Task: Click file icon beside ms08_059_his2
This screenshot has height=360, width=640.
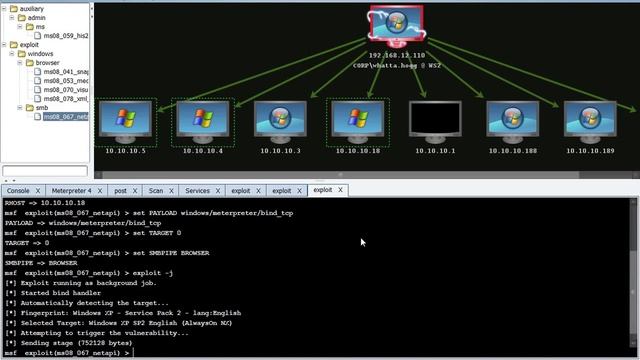Action: click(38, 36)
